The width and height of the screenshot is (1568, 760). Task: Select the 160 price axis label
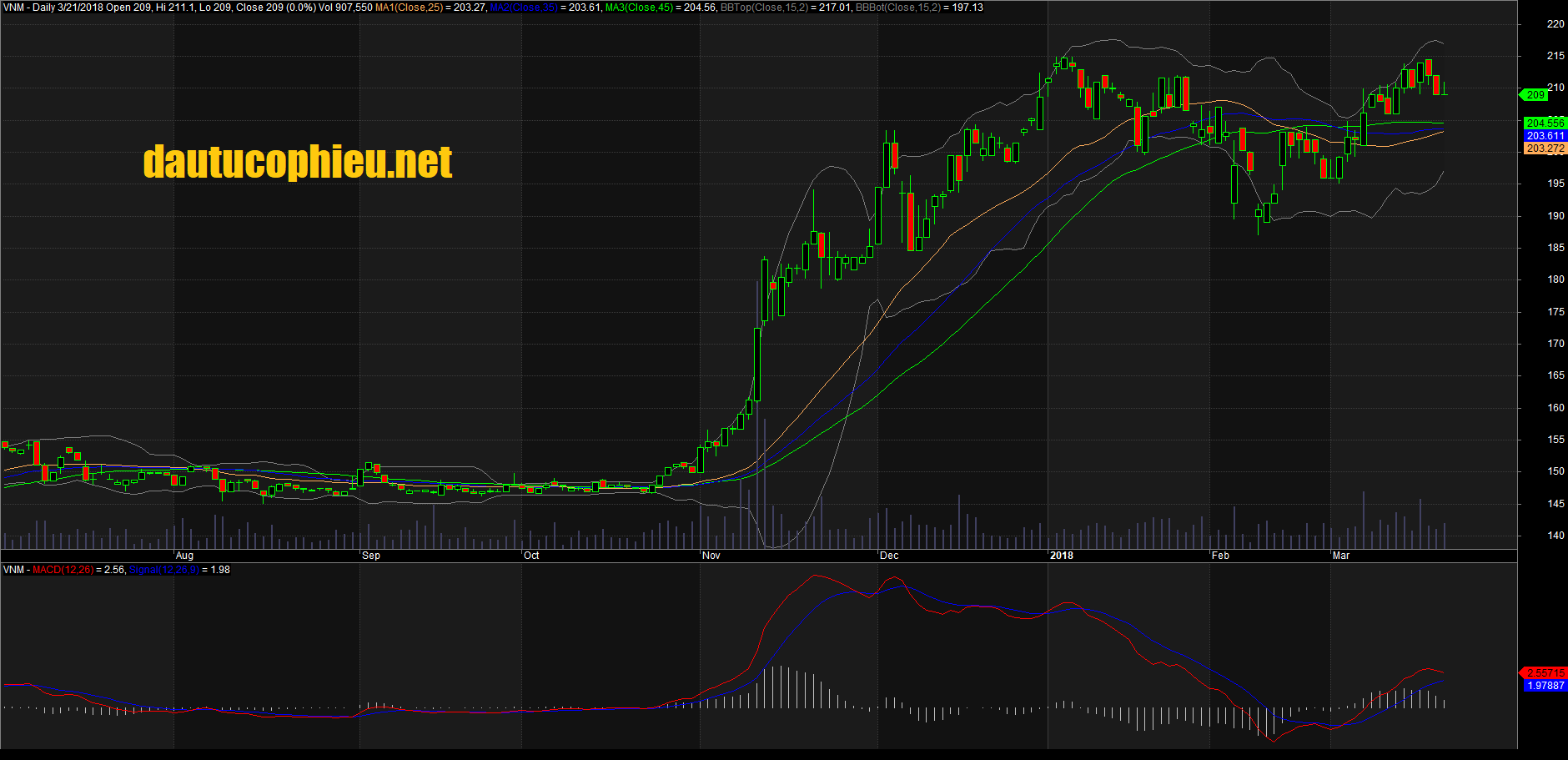coord(1555,408)
